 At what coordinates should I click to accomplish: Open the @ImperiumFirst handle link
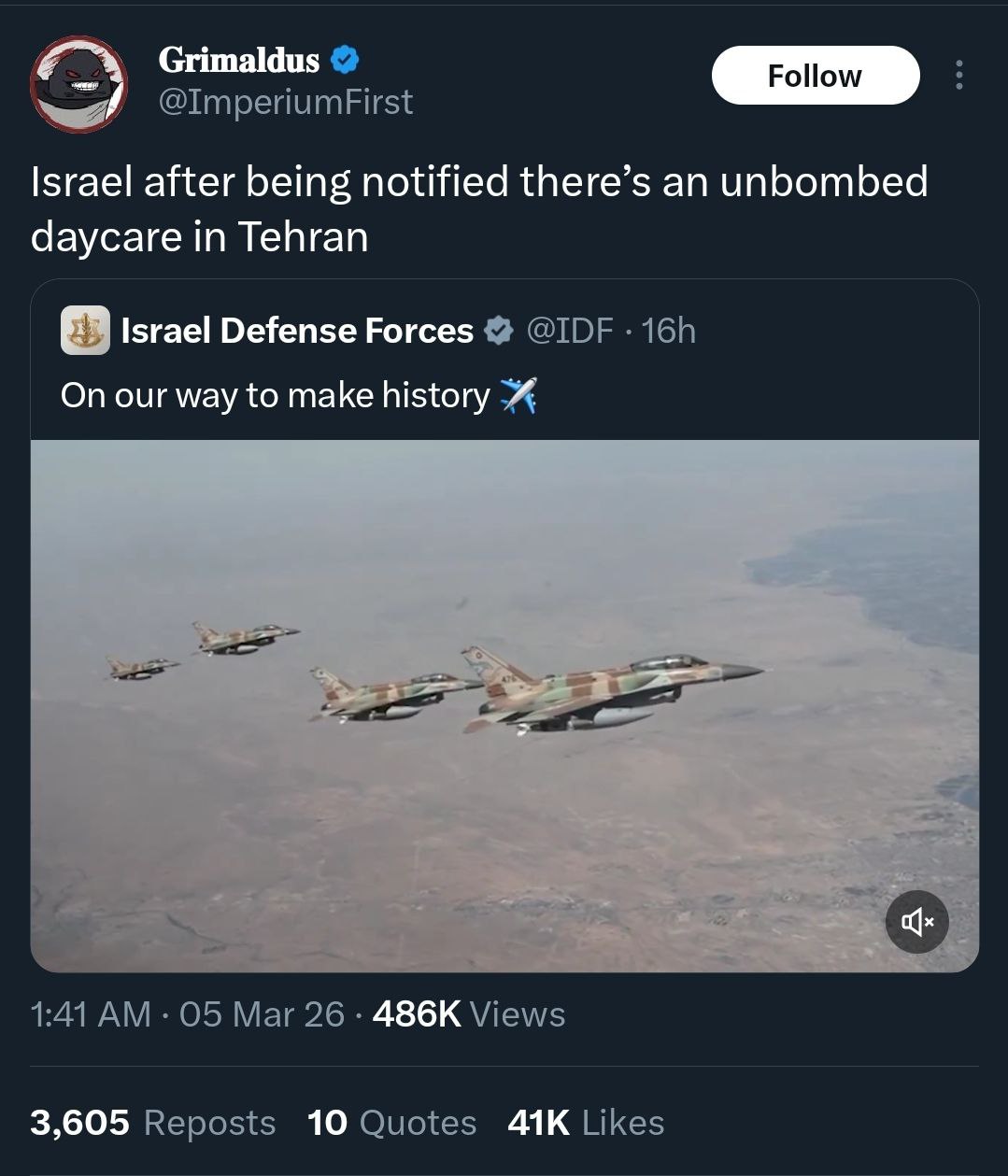tap(286, 102)
